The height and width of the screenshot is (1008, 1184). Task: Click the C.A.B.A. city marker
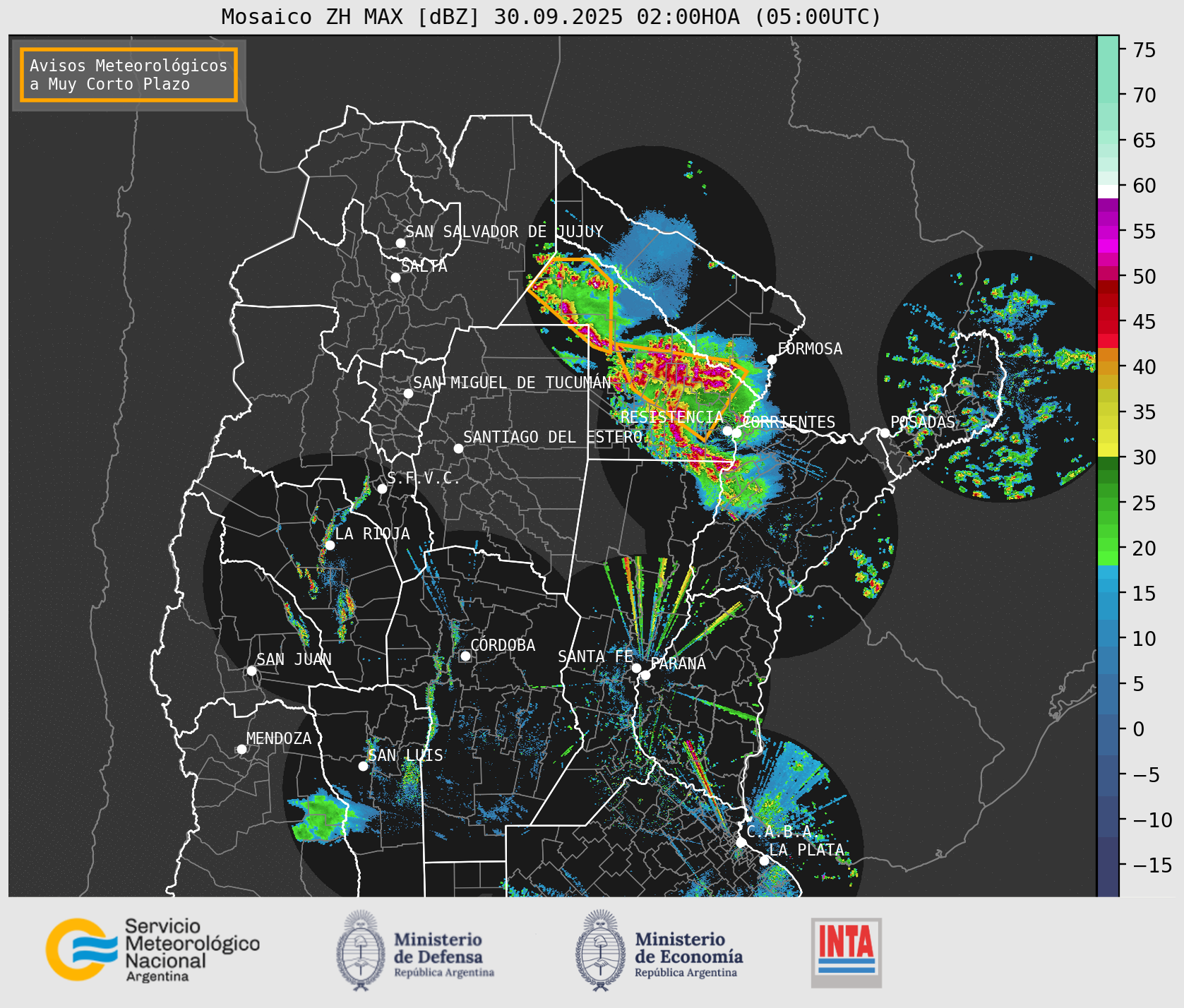(741, 842)
